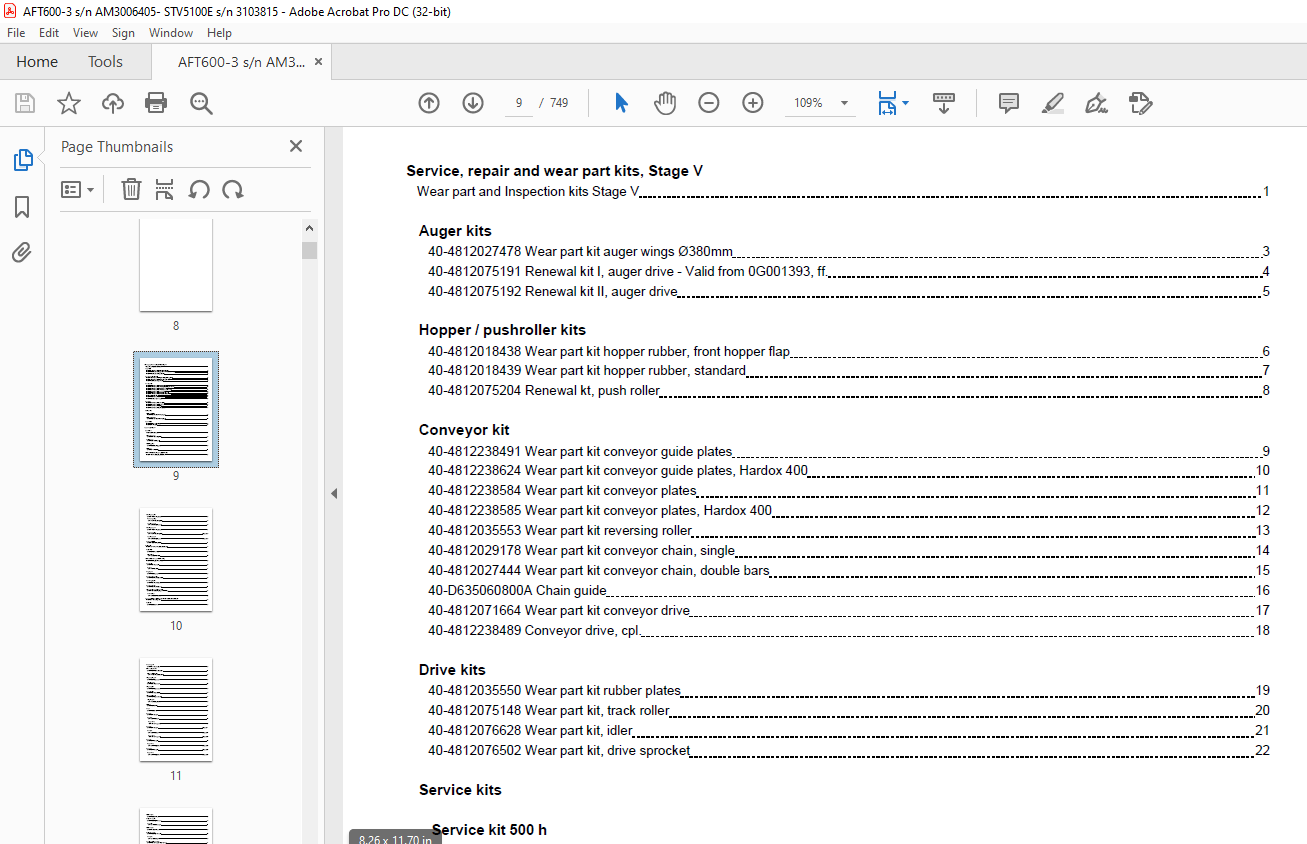Viewport: 1307px width, 844px height.
Task: Open Conveyor drive, cpl. entry
Action: pyautogui.click(x=848, y=631)
